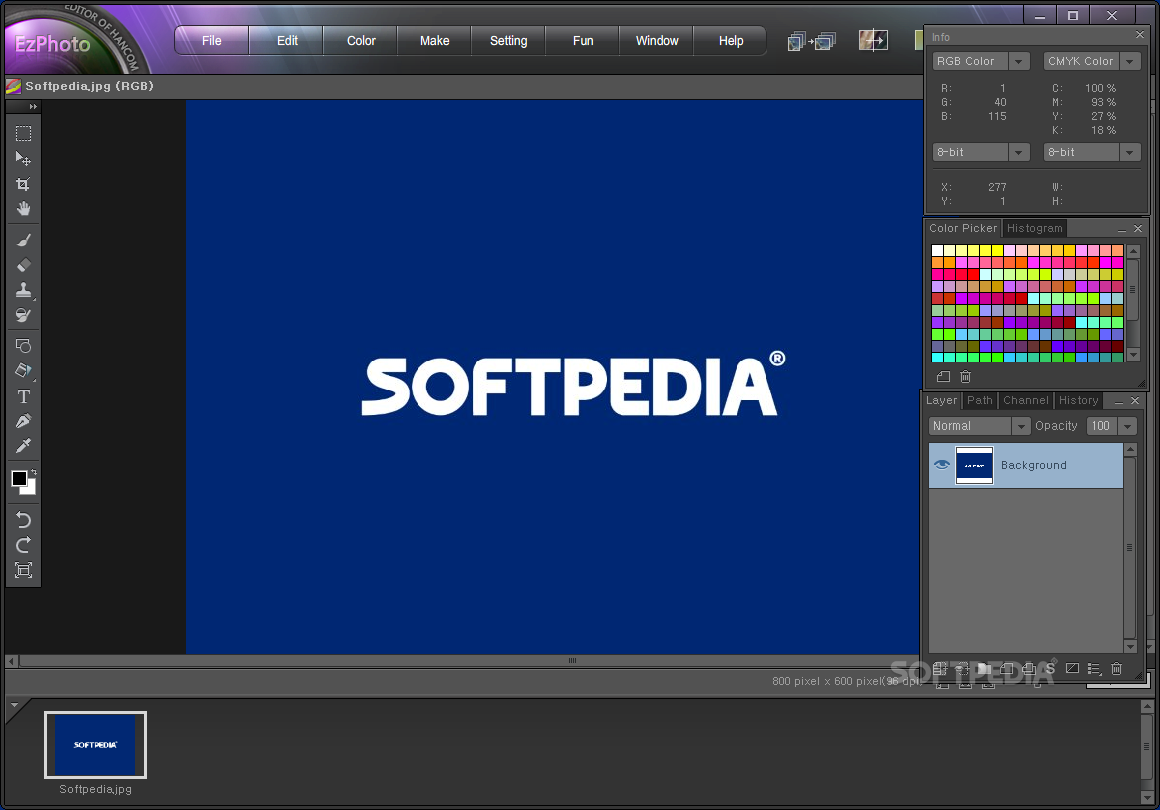This screenshot has height=810, width=1160.
Task: Expand the toolbox with double-arrow
Action: click(33, 107)
